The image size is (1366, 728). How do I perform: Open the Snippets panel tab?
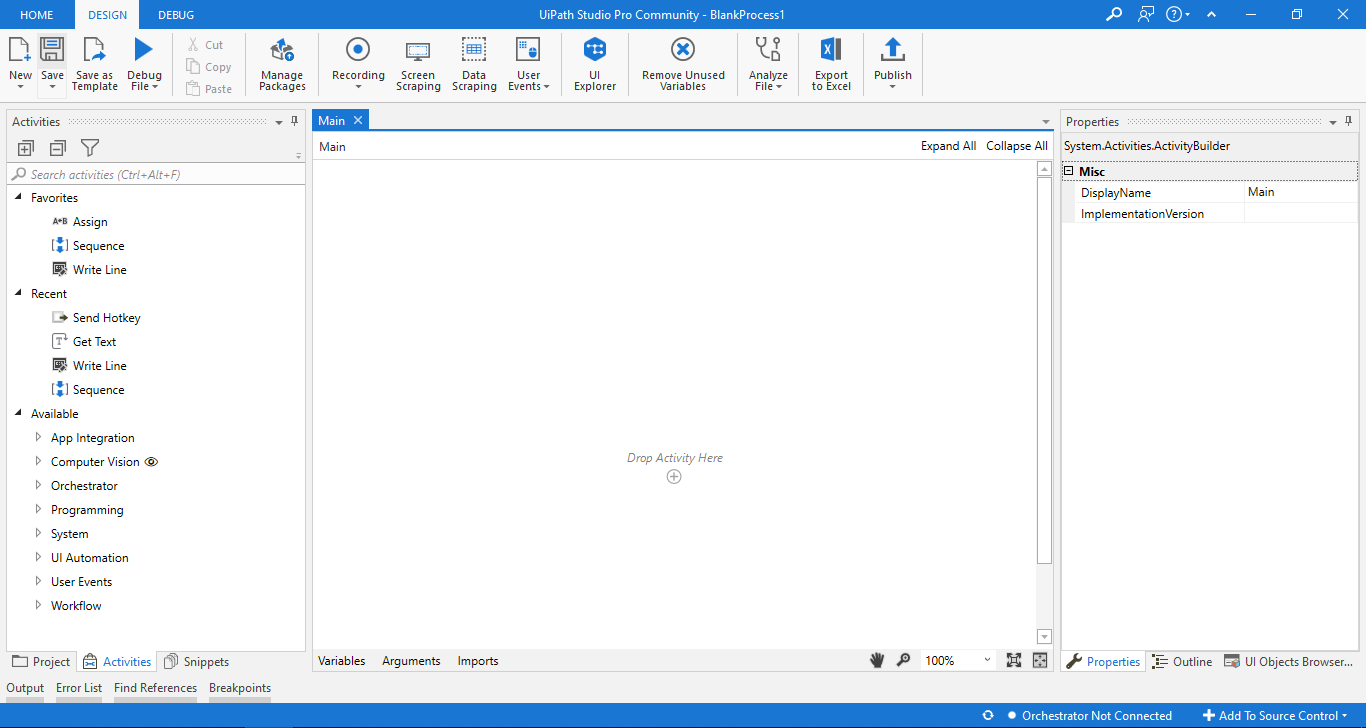point(197,661)
